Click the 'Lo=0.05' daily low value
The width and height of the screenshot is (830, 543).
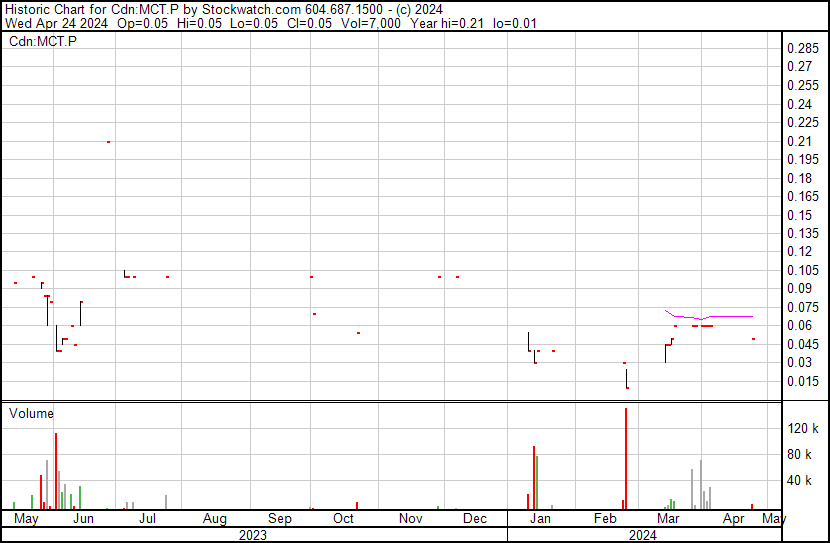pyautogui.click(x=255, y=23)
